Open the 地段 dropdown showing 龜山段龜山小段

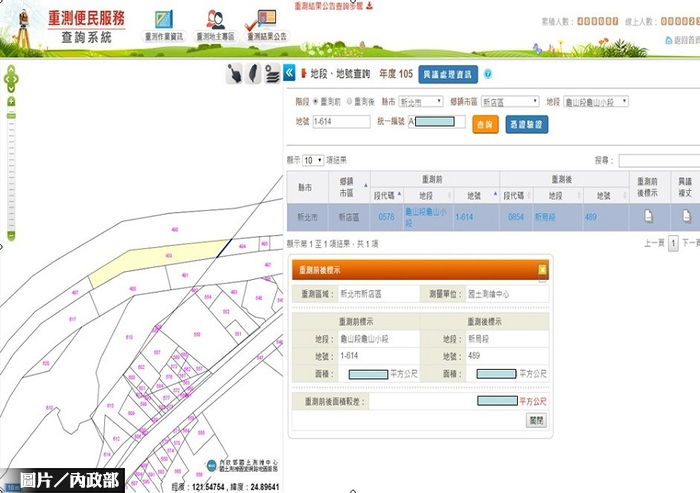coord(596,102)
